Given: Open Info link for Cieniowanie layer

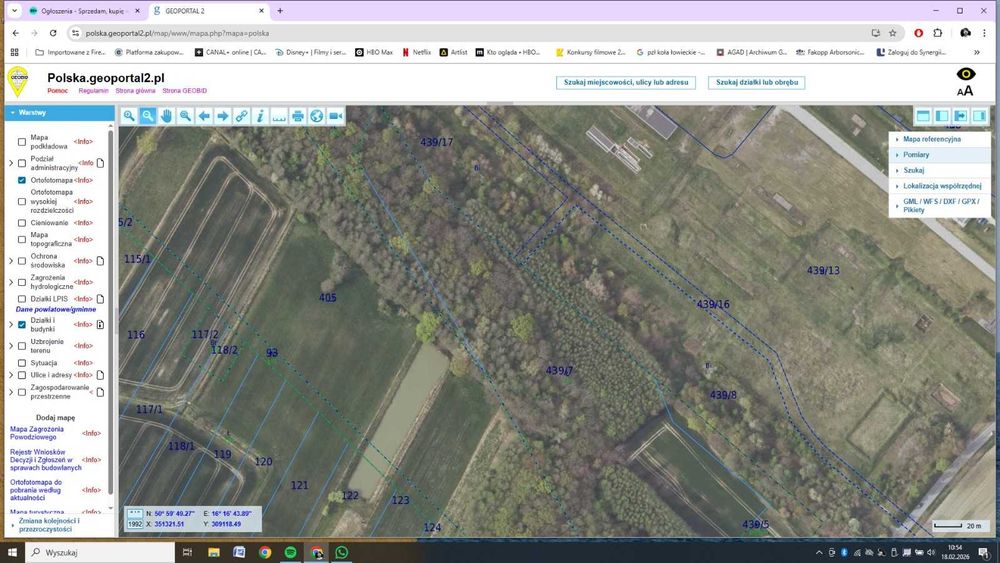Looking at the screenshot, I should point(83,223).
